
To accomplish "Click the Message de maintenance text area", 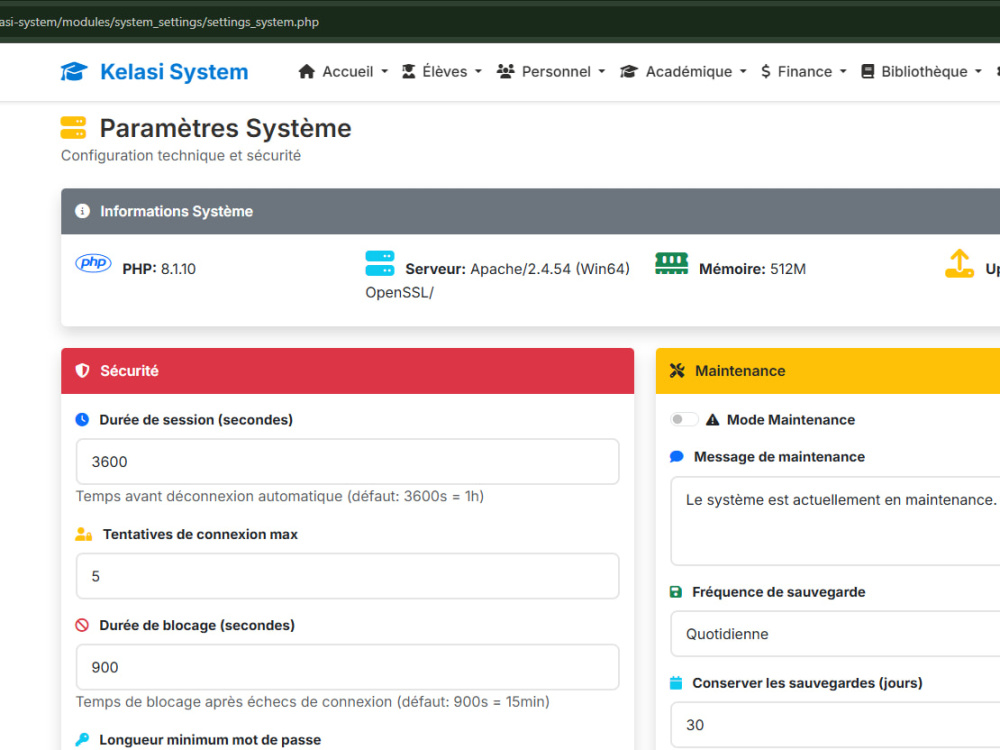I will pos(835,521).
